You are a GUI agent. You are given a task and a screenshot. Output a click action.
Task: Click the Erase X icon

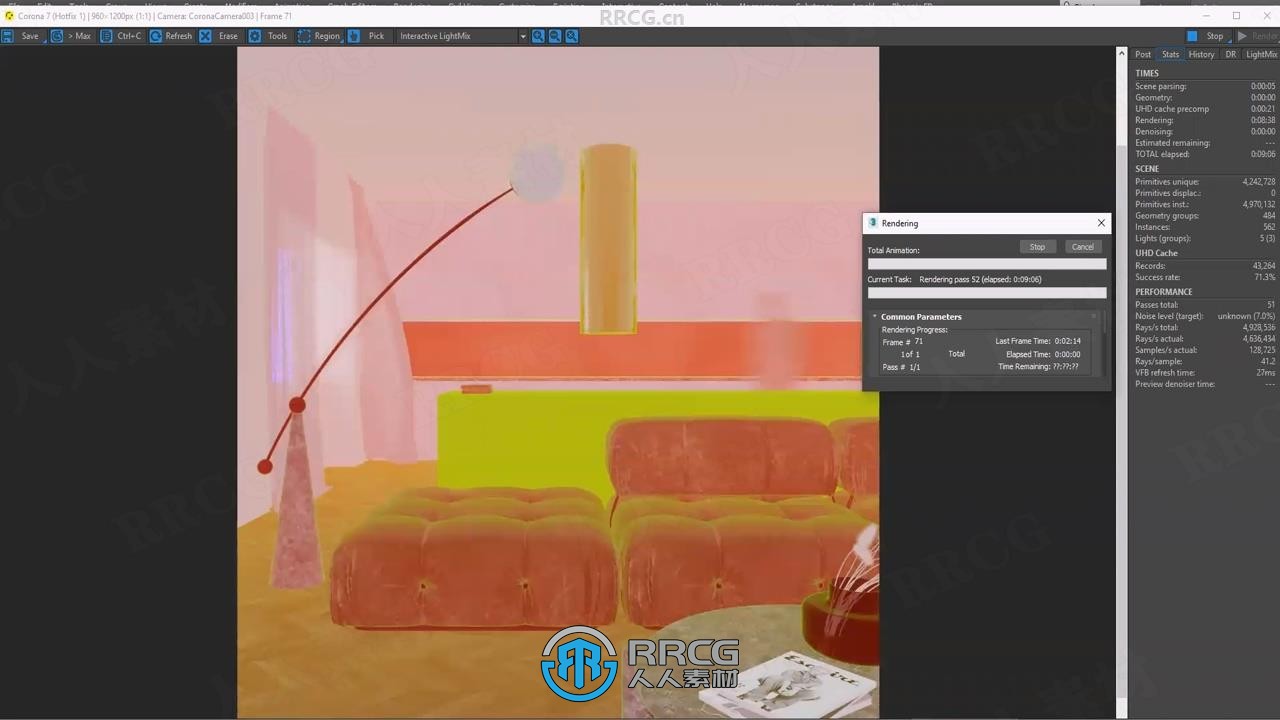[x=205, y=36]
